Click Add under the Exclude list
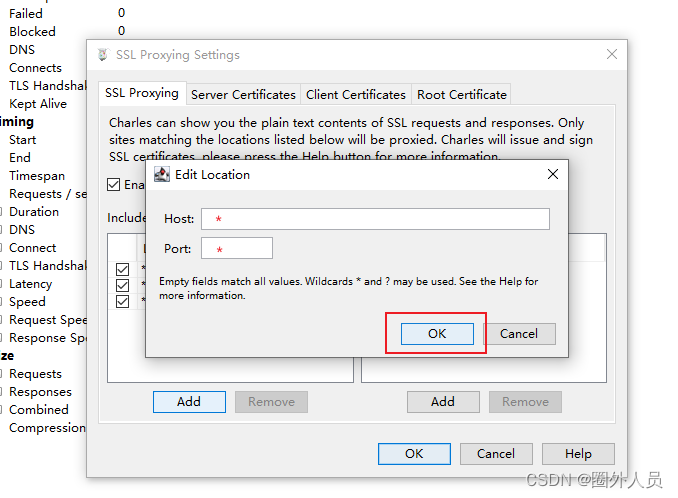678x498 pixels. click(x=443, y=402)
